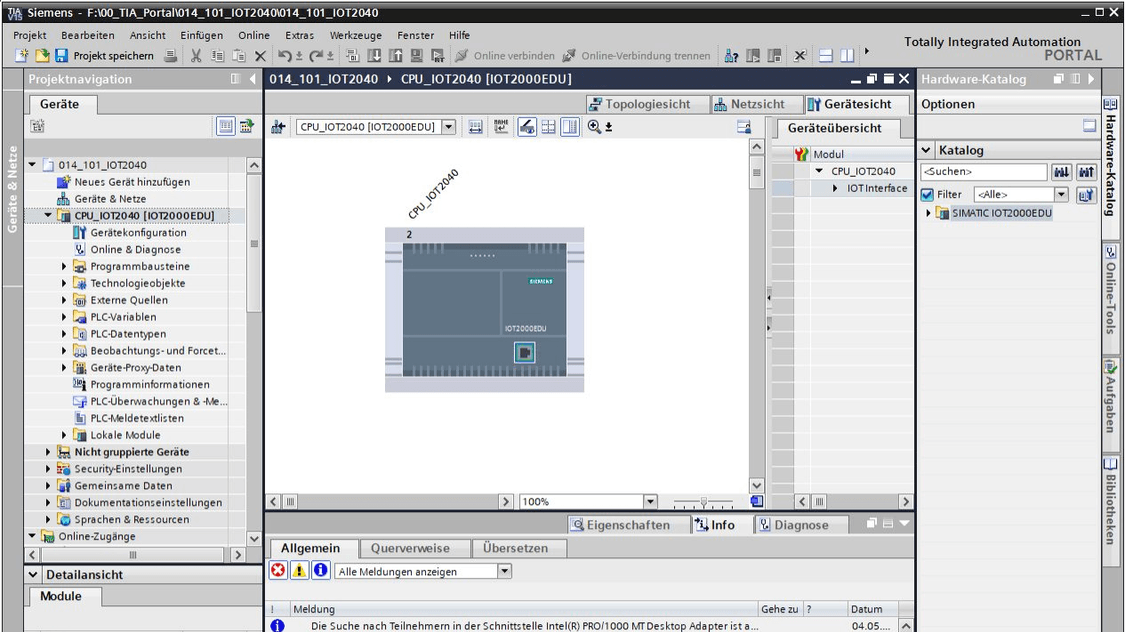
Task: Open an existing project via toolbar icon
Action: click(42, 55)
